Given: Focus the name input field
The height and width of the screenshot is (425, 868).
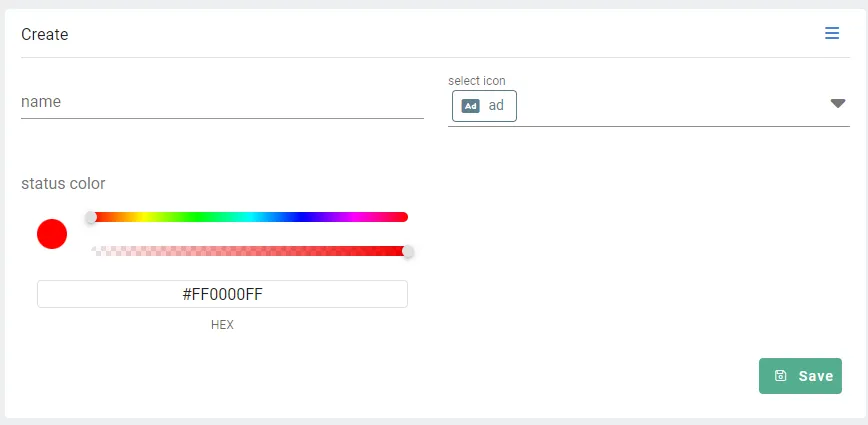Looking at the screenshot, I should tap(223, 102).
